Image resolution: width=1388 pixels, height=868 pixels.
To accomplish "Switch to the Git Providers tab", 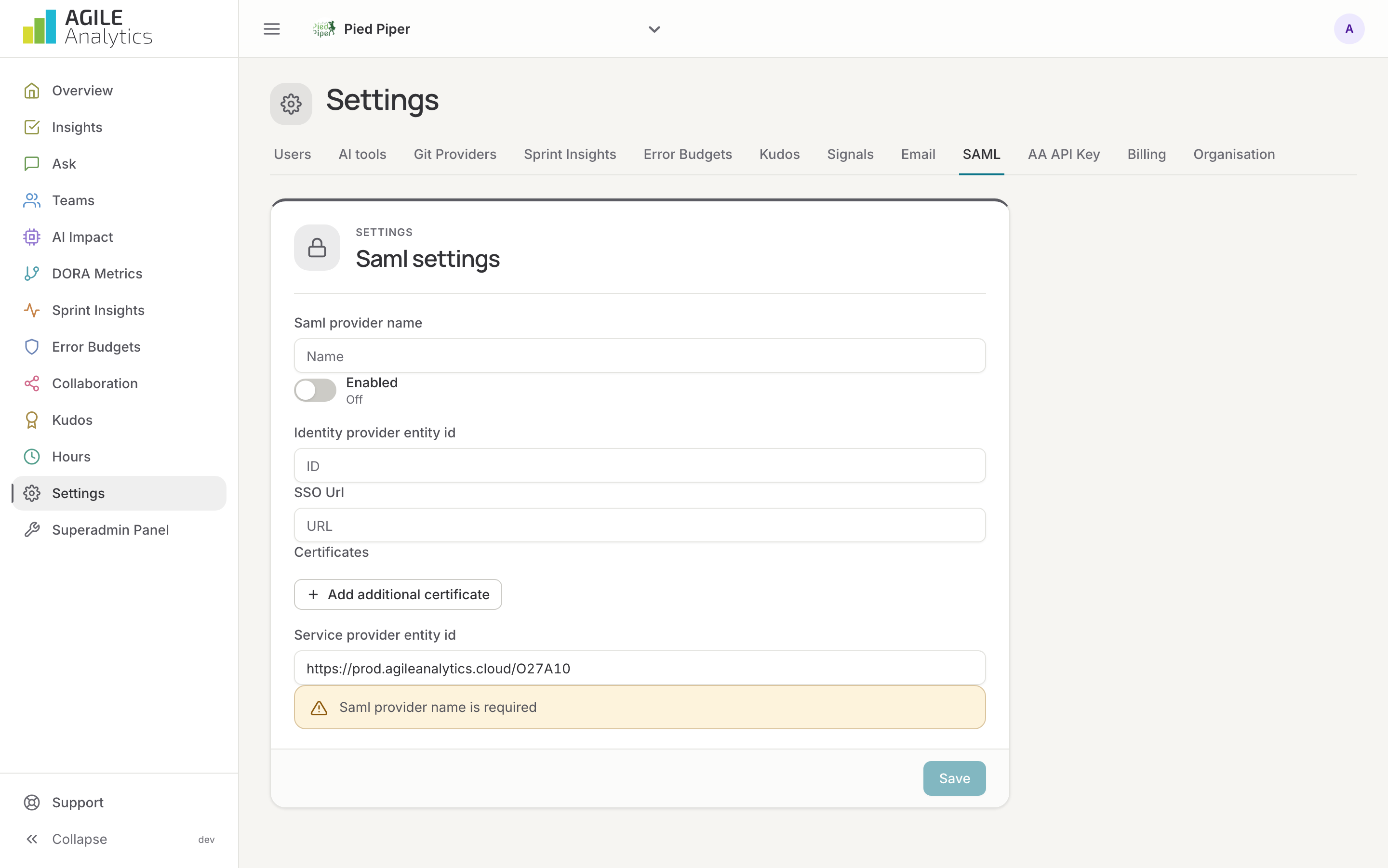I will (455, 155).
